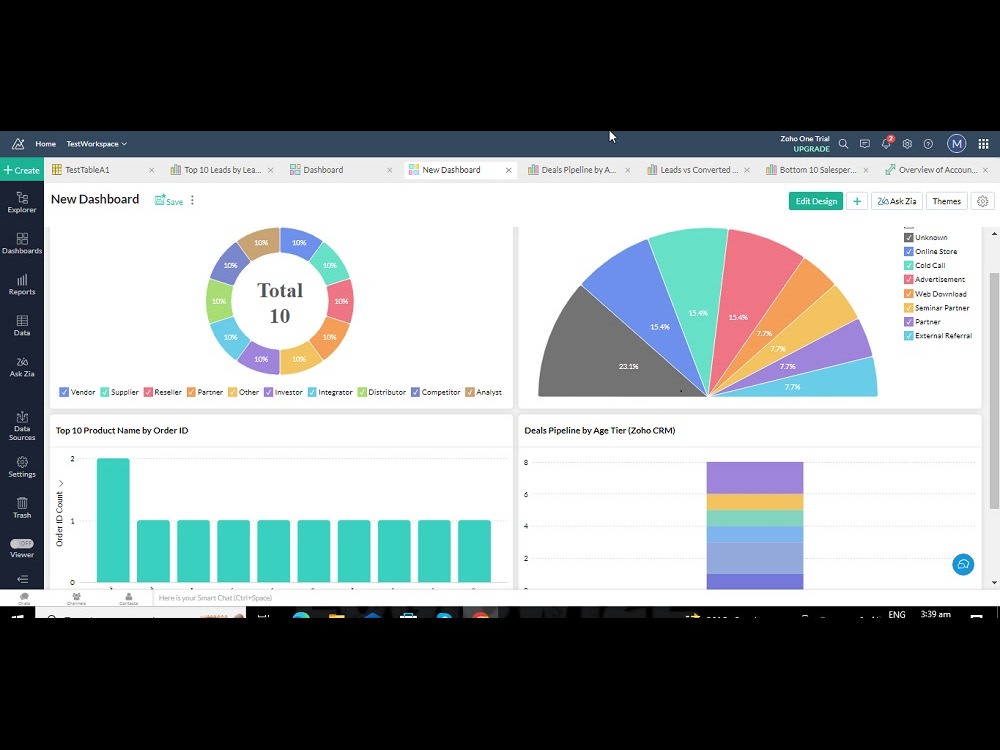Viewport: 1000px width, 750px height.
Task: Click the vertical scrollbar down arrow
Action: [x=994, y=582]
